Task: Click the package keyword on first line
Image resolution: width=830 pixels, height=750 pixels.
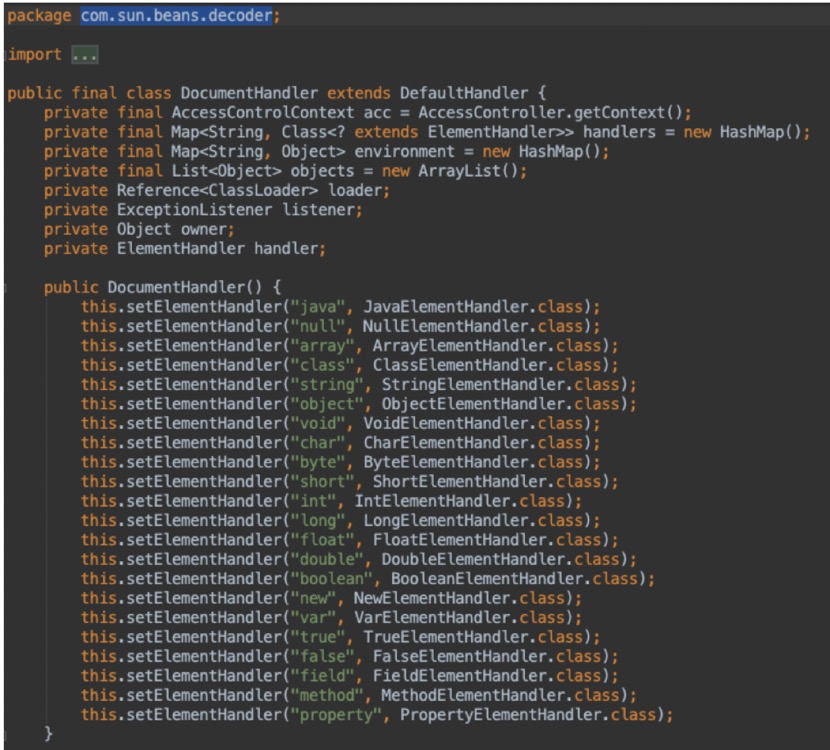Action: click(x=39, y=16)
